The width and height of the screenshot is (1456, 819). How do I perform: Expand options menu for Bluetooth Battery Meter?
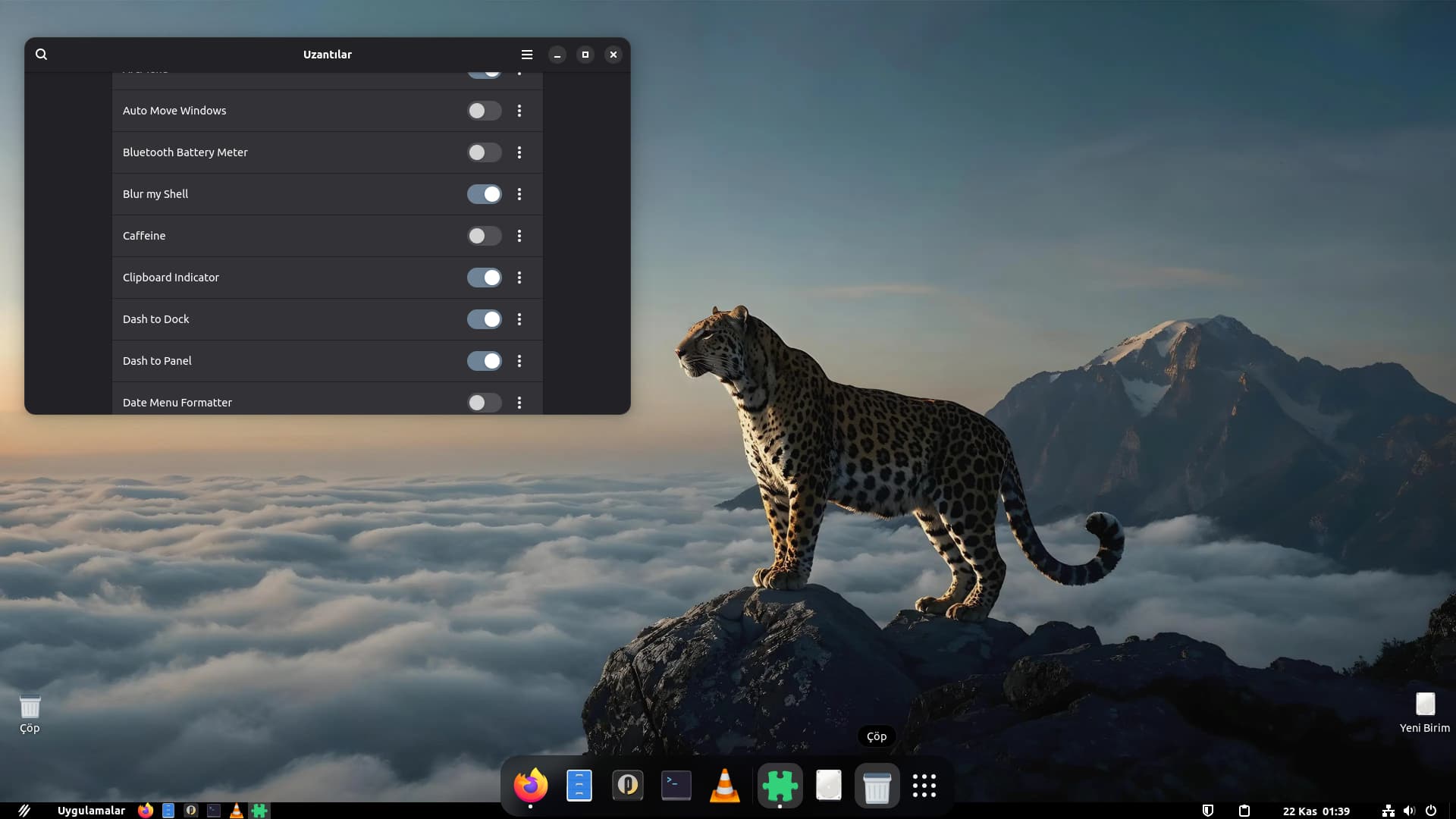pos(519,152)
